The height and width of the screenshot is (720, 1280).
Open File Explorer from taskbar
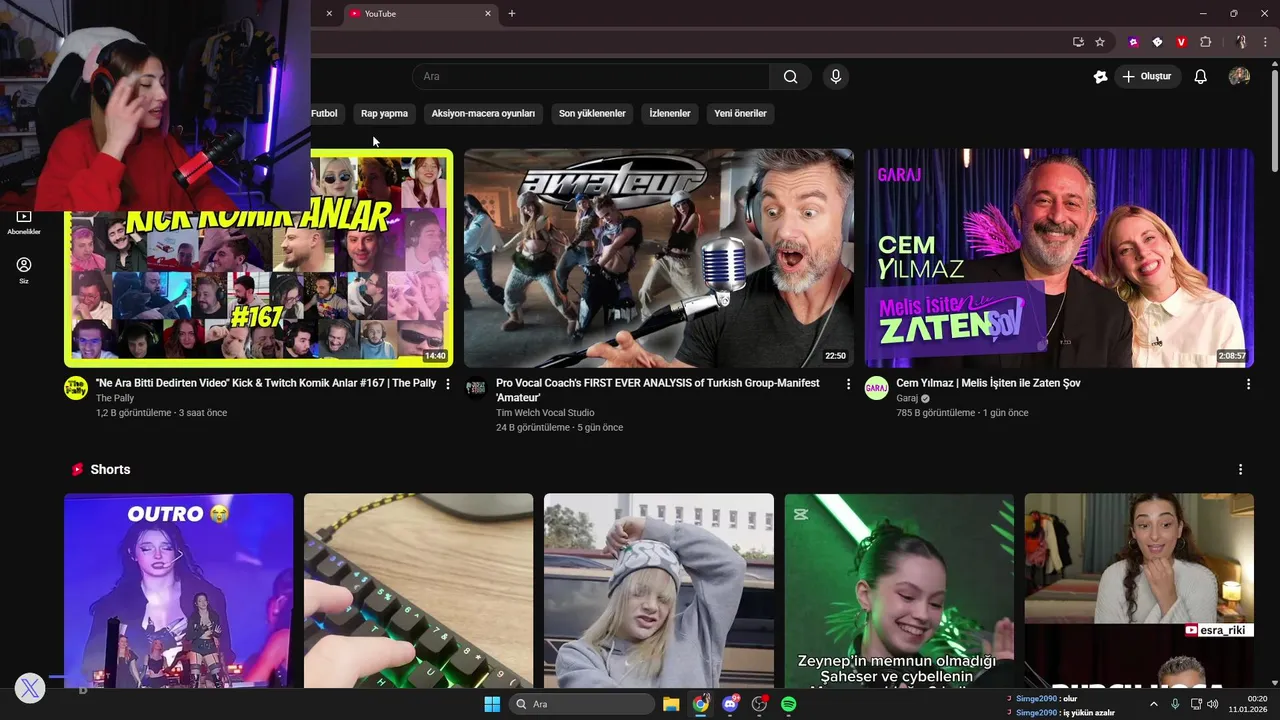pos(671,704)
